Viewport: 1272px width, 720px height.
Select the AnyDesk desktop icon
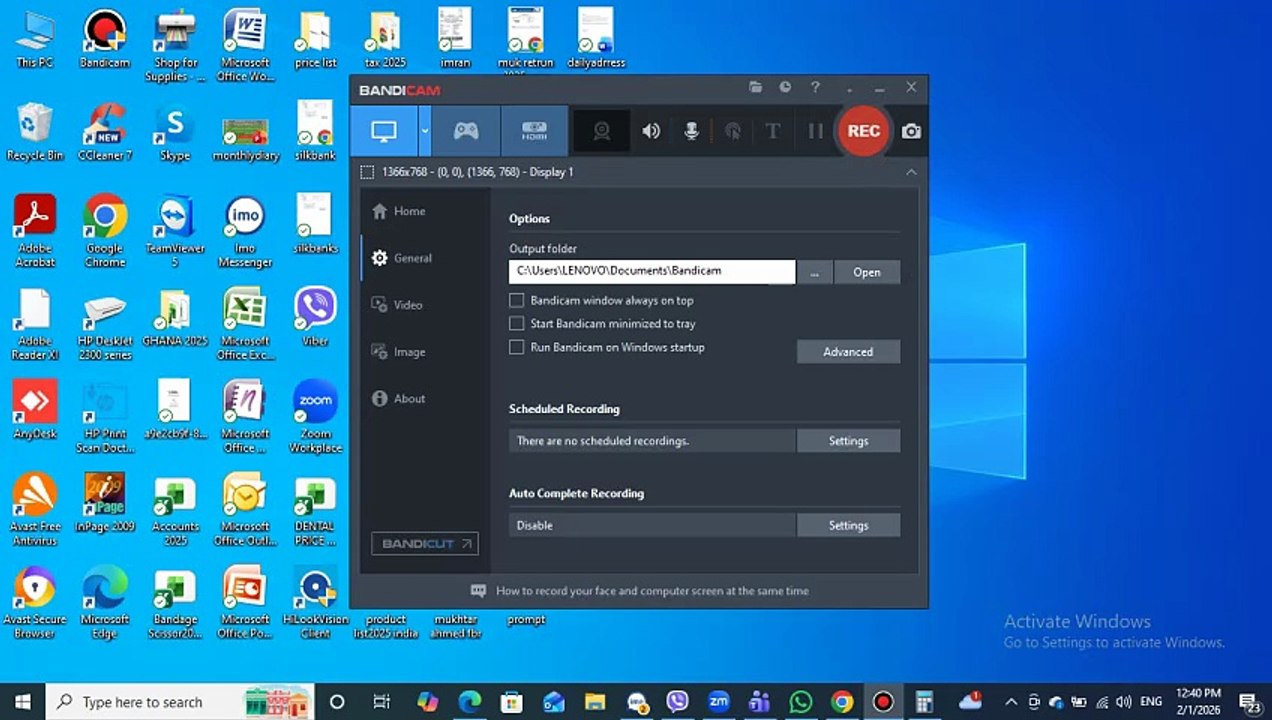(35, 410)
